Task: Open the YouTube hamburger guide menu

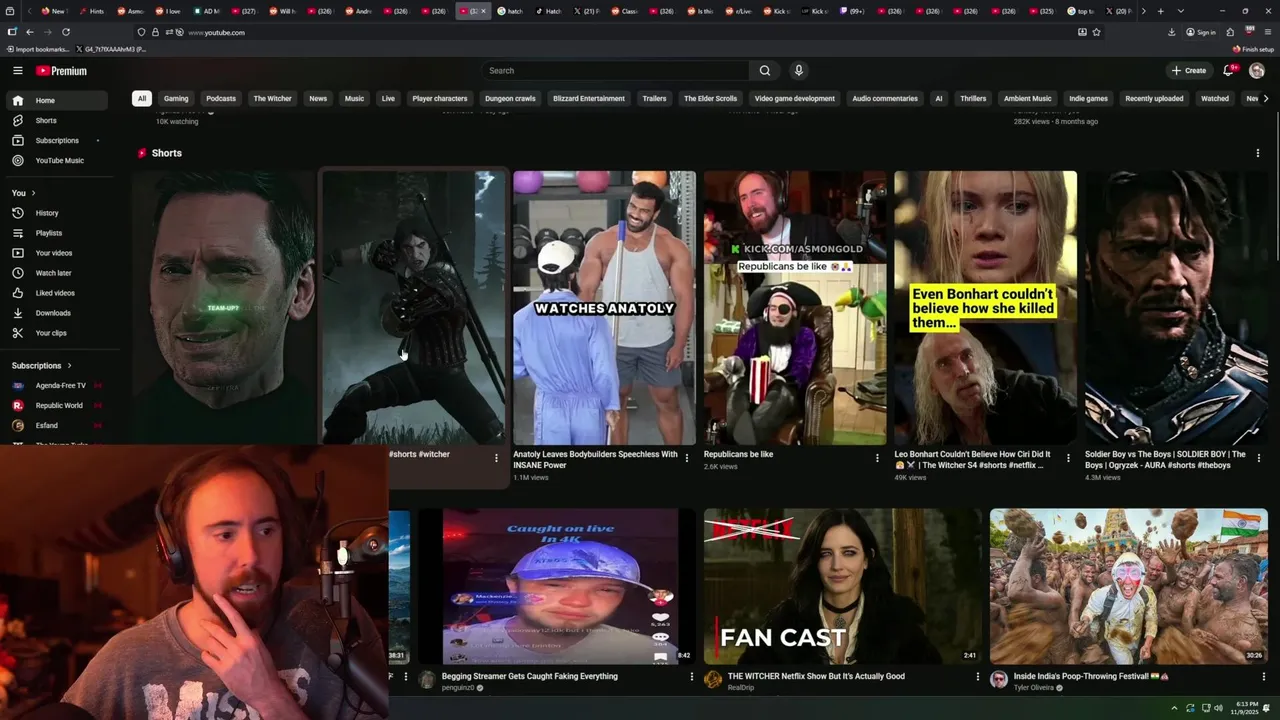Action: point(17,70)
